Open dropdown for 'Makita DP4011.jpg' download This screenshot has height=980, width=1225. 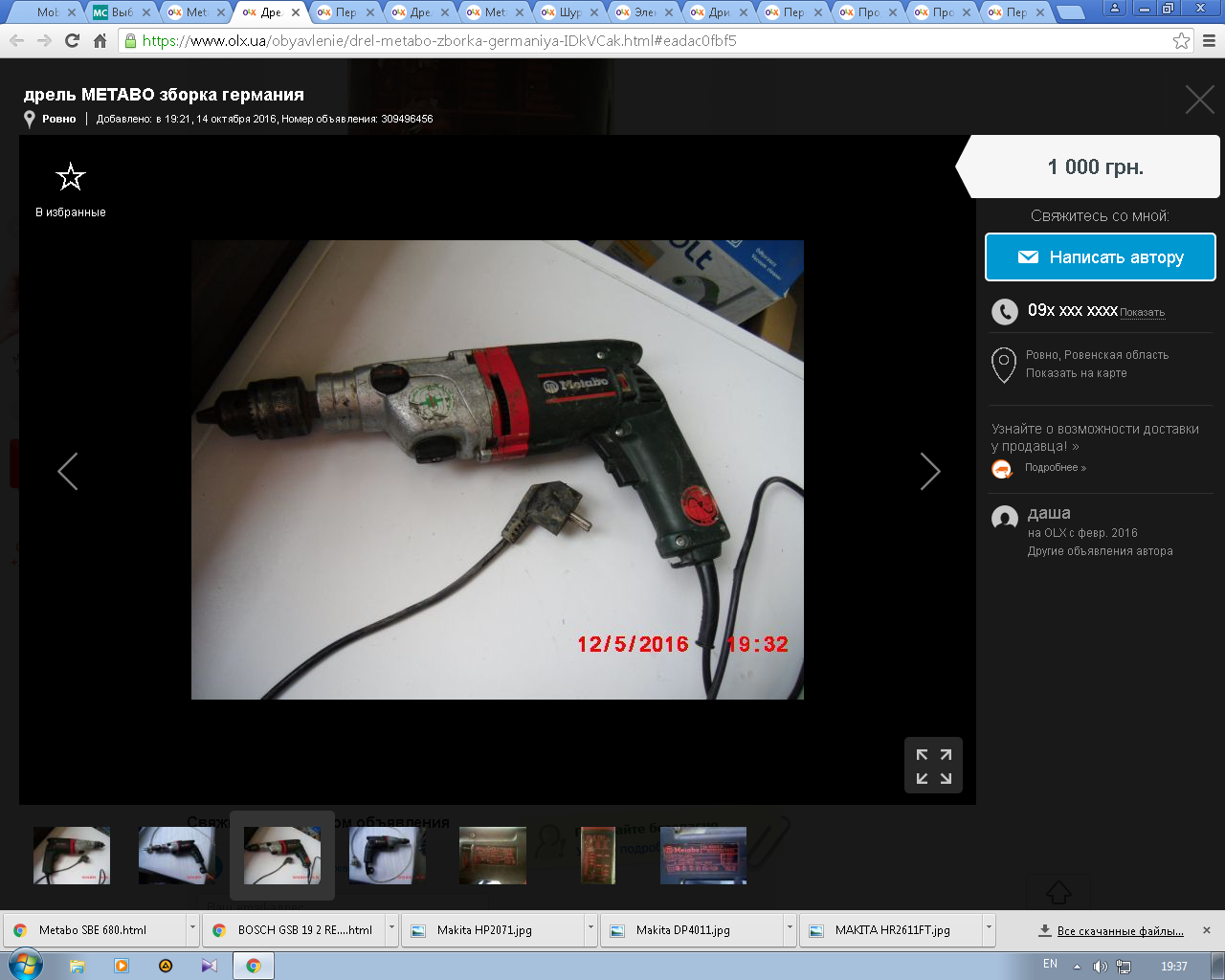coord(790,929)
